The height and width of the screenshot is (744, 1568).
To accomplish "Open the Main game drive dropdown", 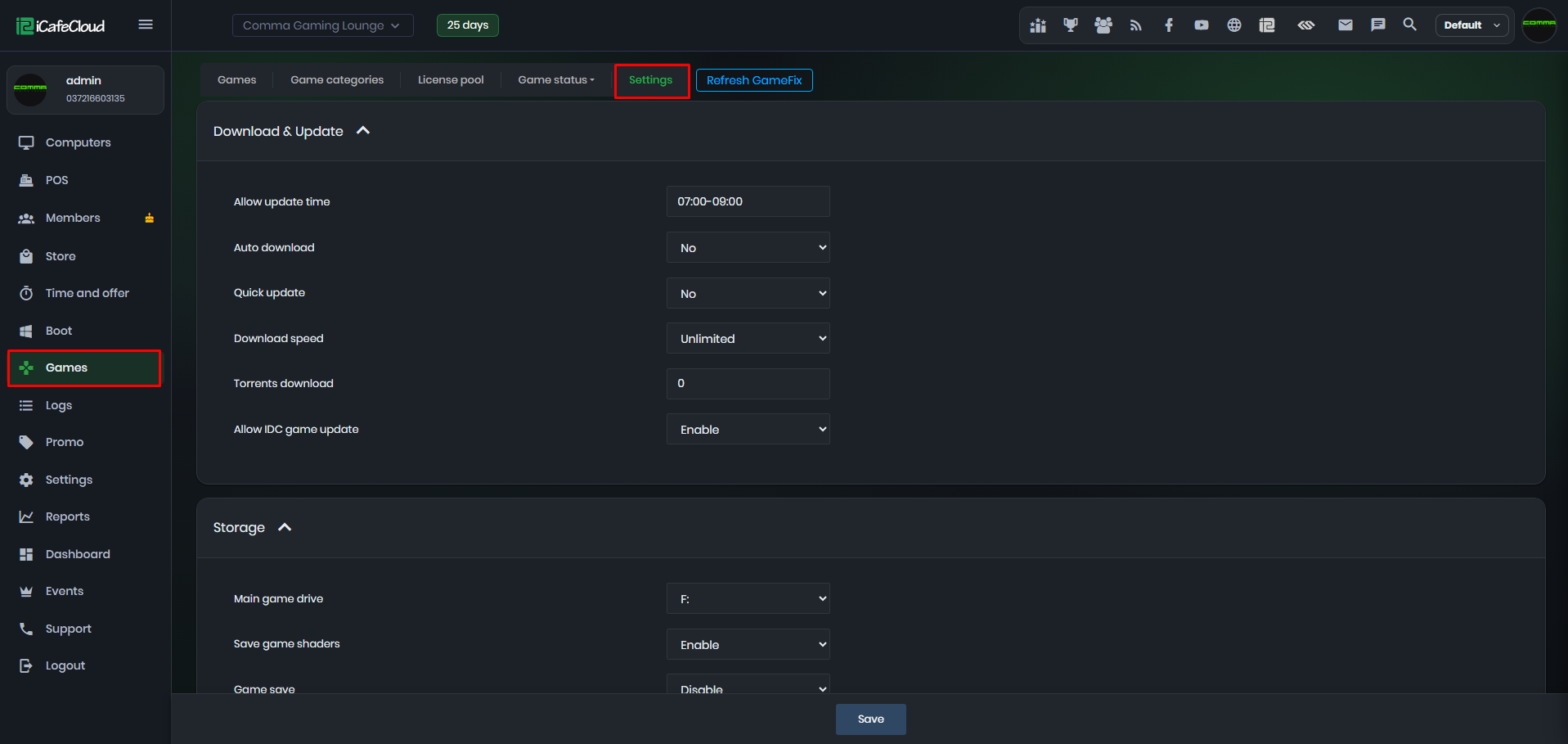I will click(x=748, y=598).
